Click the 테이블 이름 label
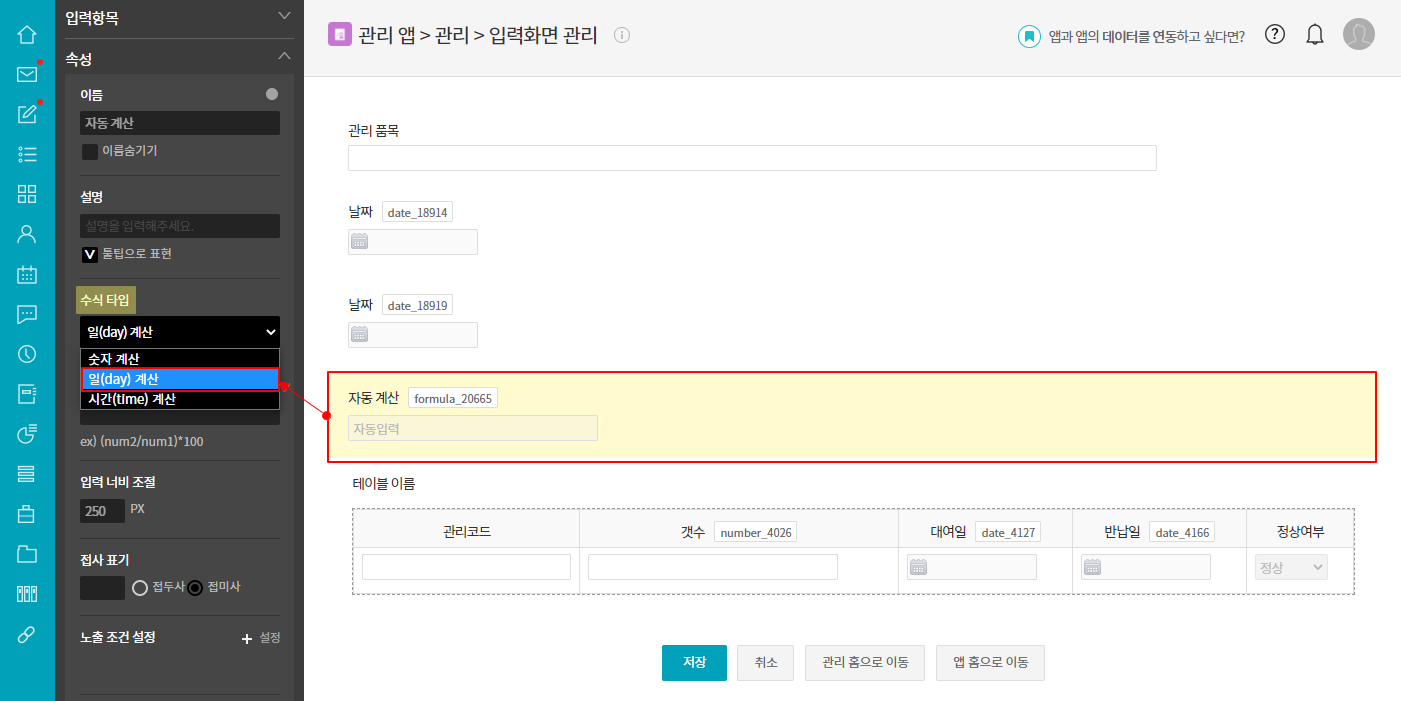 [384, 483]
